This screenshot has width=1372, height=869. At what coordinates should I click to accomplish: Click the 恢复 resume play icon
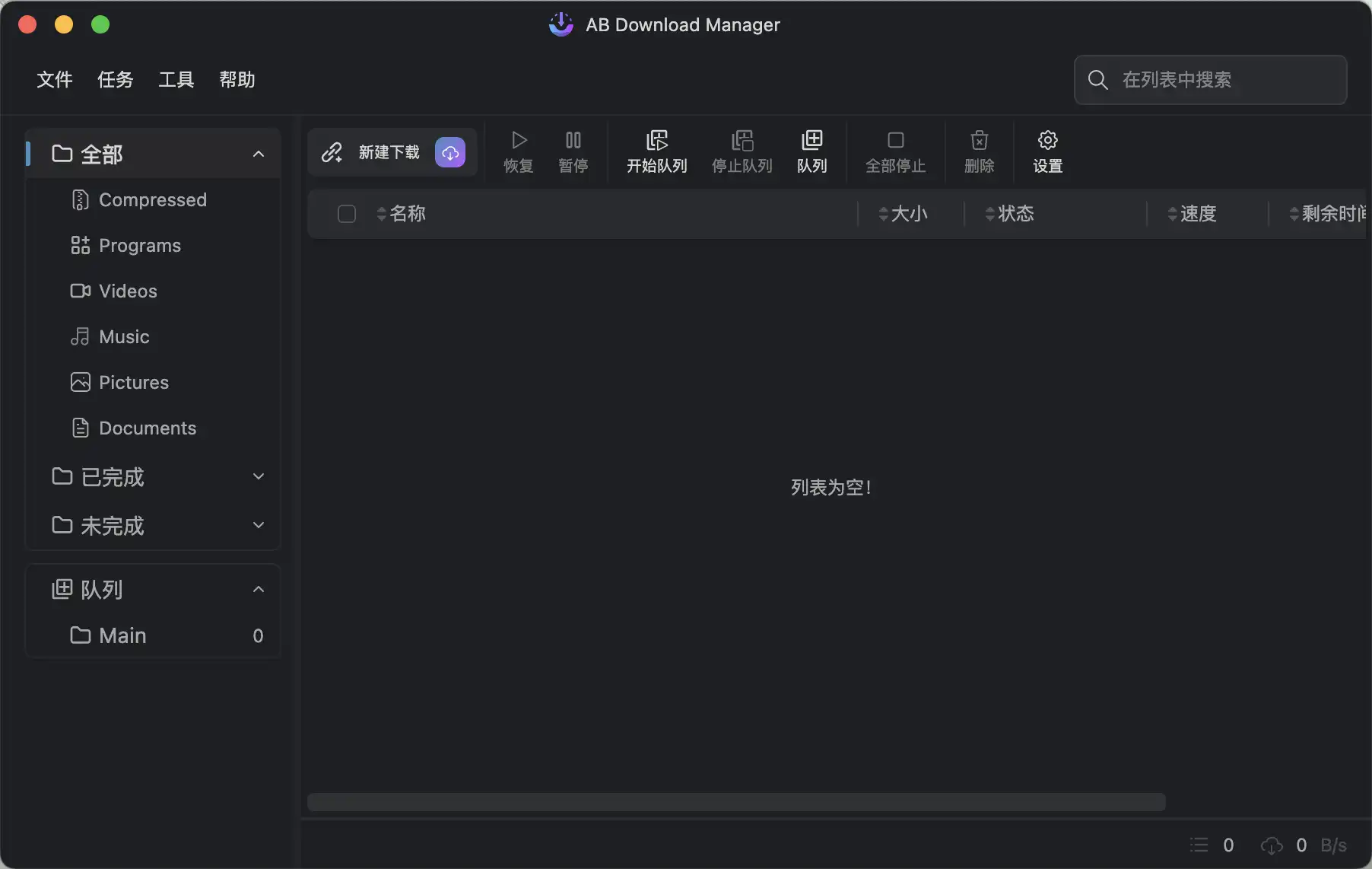click(x=519, y=140)
